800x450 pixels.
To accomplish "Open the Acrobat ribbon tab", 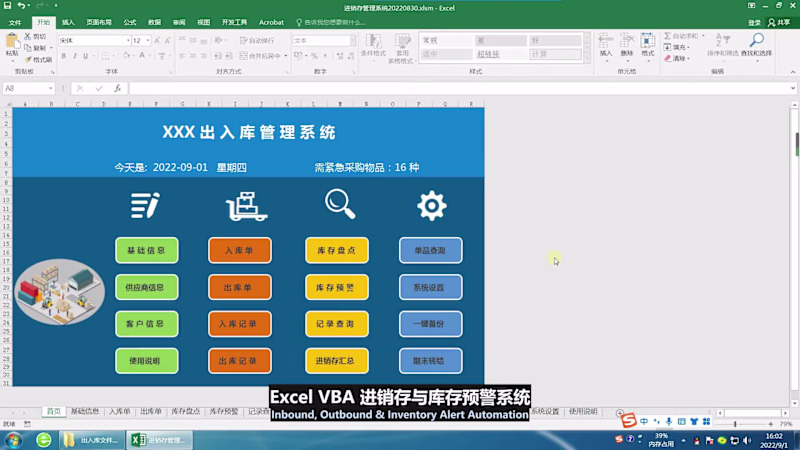I will (x=271, y=22).
